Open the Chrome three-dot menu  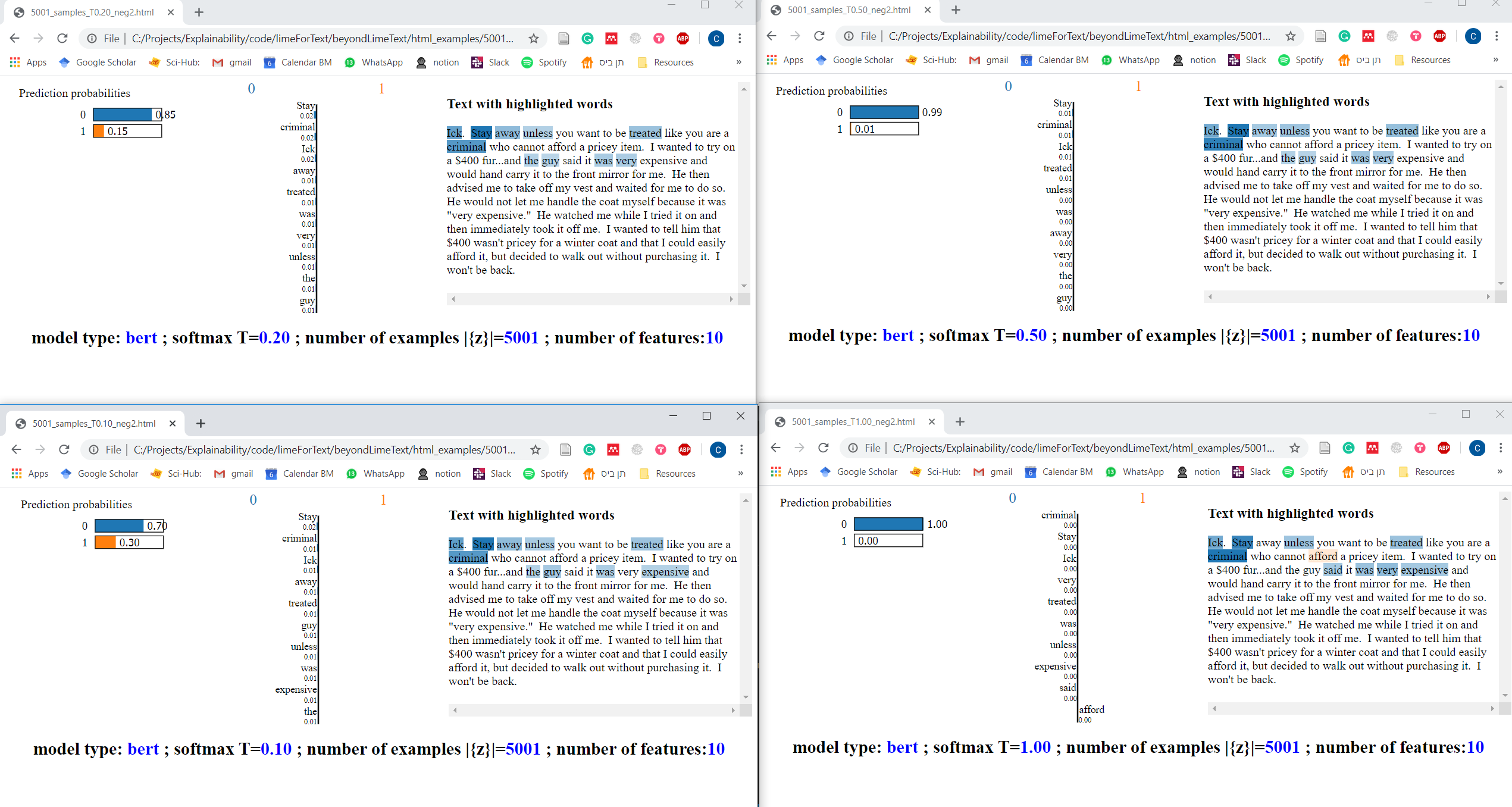[740, 38]
